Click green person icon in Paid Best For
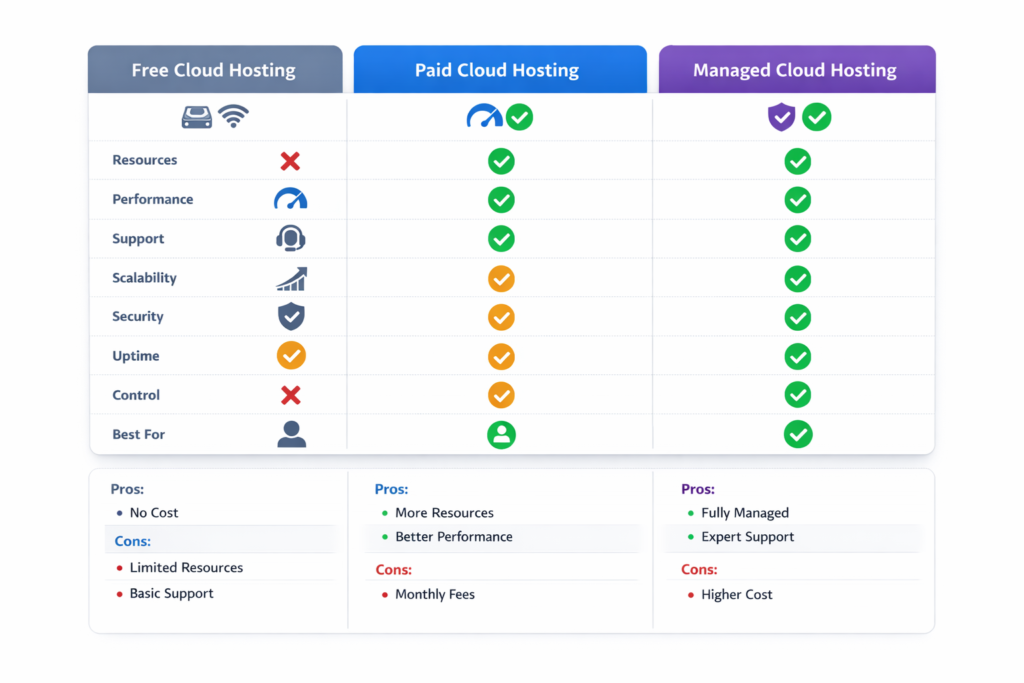Viewport: 1024px width, 683px height. click(501, 435)
